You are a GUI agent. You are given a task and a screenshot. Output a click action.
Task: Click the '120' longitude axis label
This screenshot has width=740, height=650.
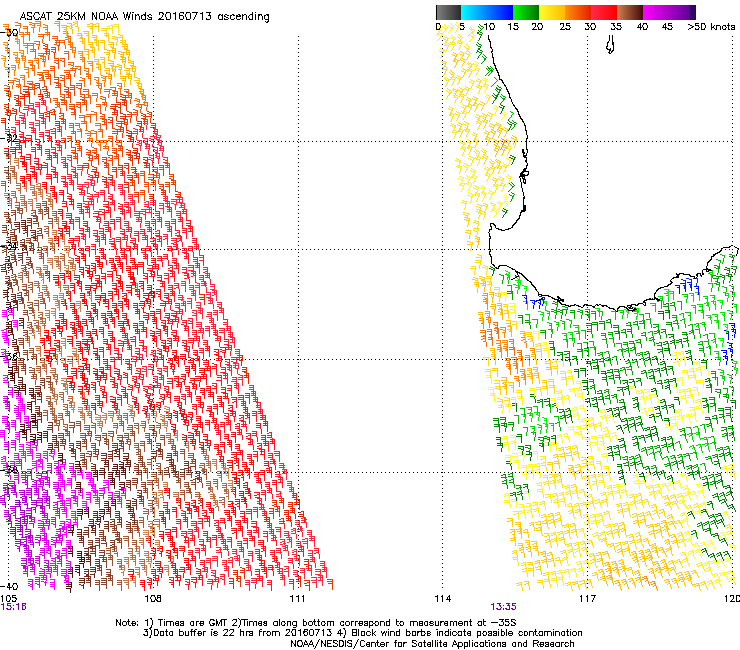[732, 599]
